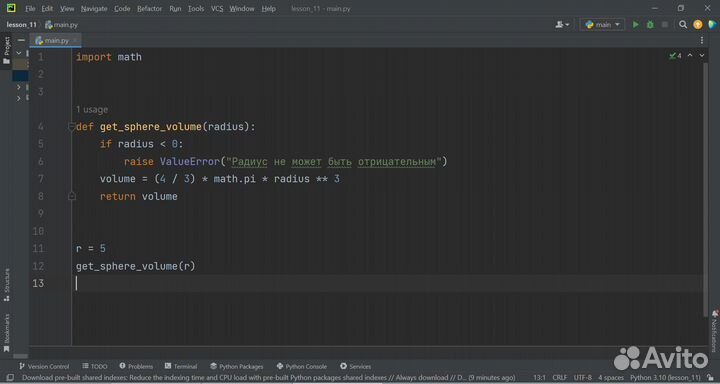Collapse the top project tree node

[18, 53]
